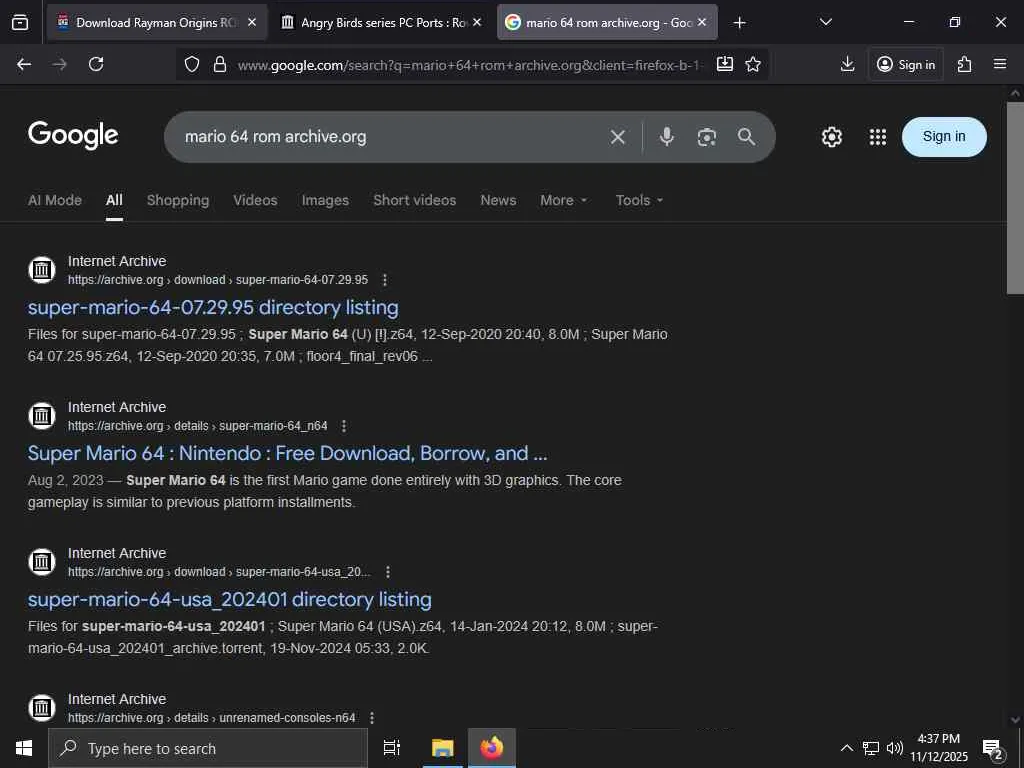This screenshot has width=1024, height=768.
Task: Open Firefox application hamburger menu
Action: (1000, 64)
